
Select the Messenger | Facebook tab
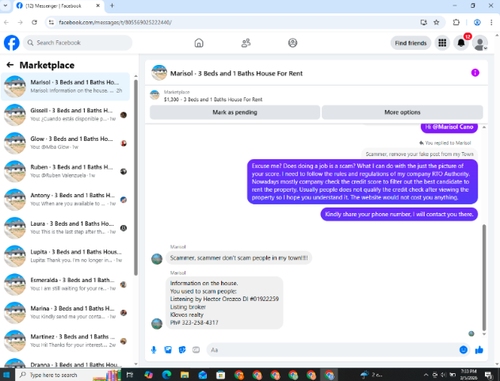58,6
